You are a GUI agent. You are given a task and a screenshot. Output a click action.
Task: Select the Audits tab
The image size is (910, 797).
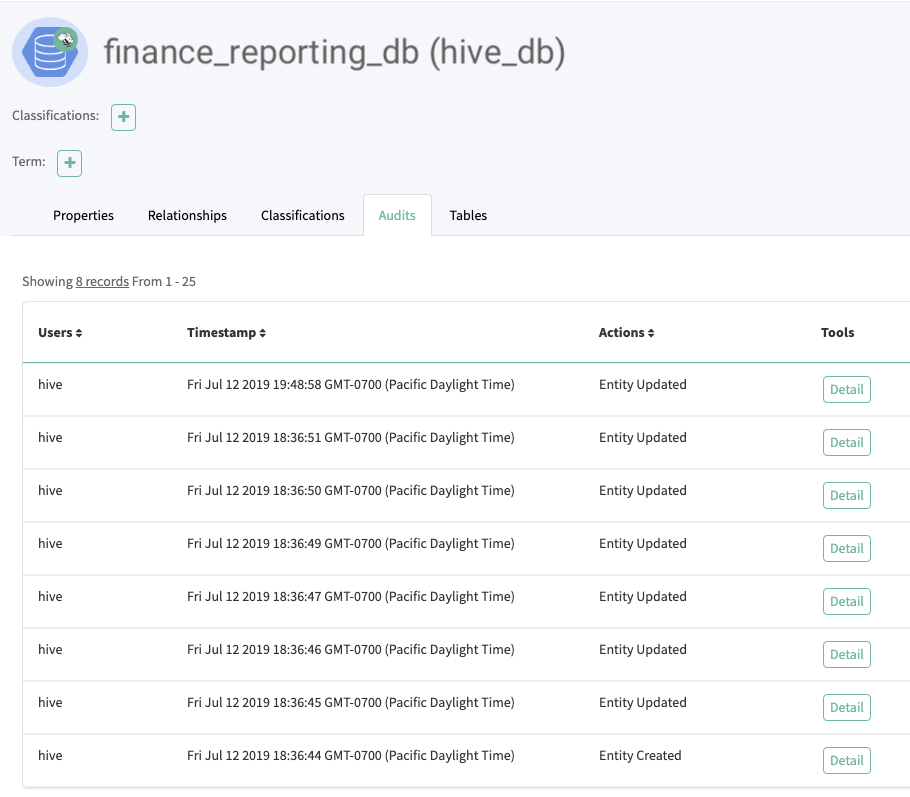point(397,215)
